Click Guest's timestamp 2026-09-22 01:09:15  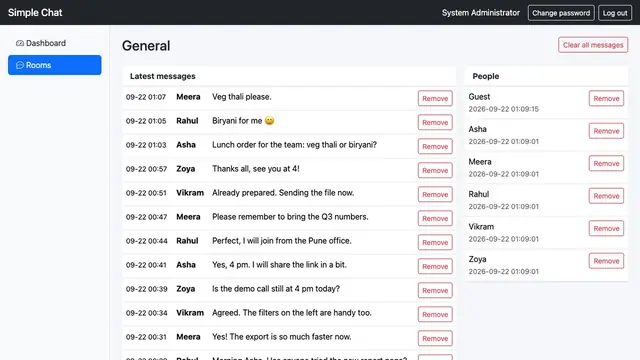[504, 109]
